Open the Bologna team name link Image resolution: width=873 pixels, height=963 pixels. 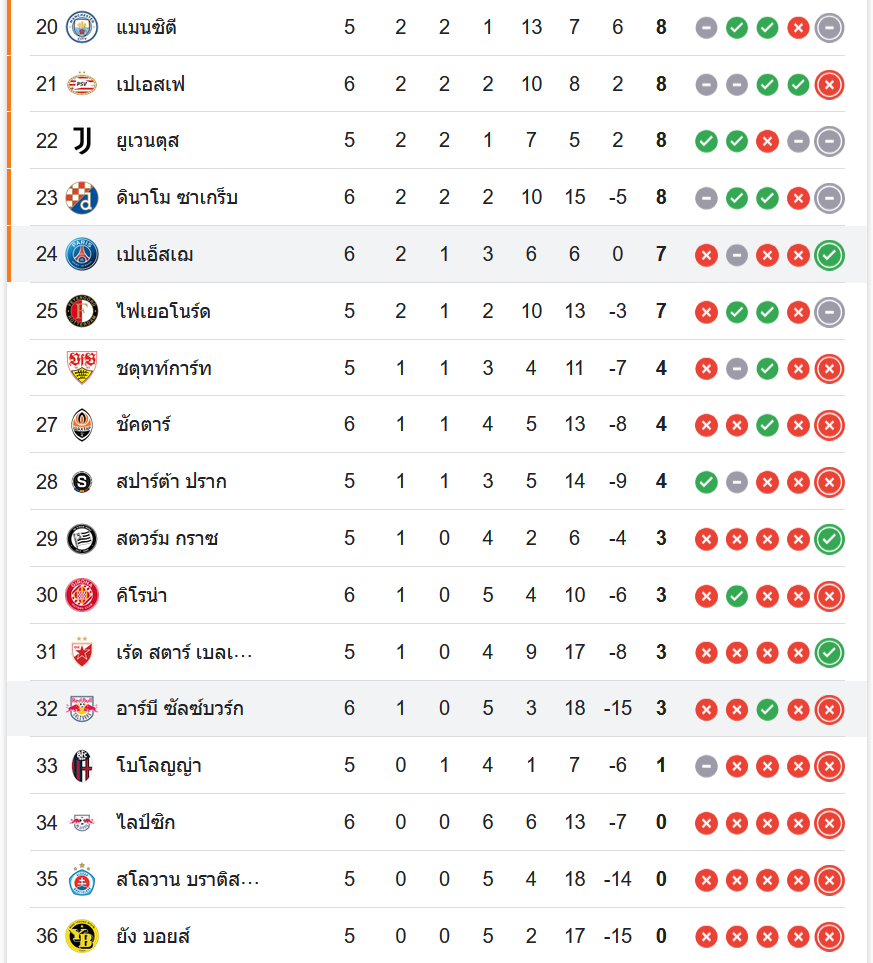(x=159, y=765)
